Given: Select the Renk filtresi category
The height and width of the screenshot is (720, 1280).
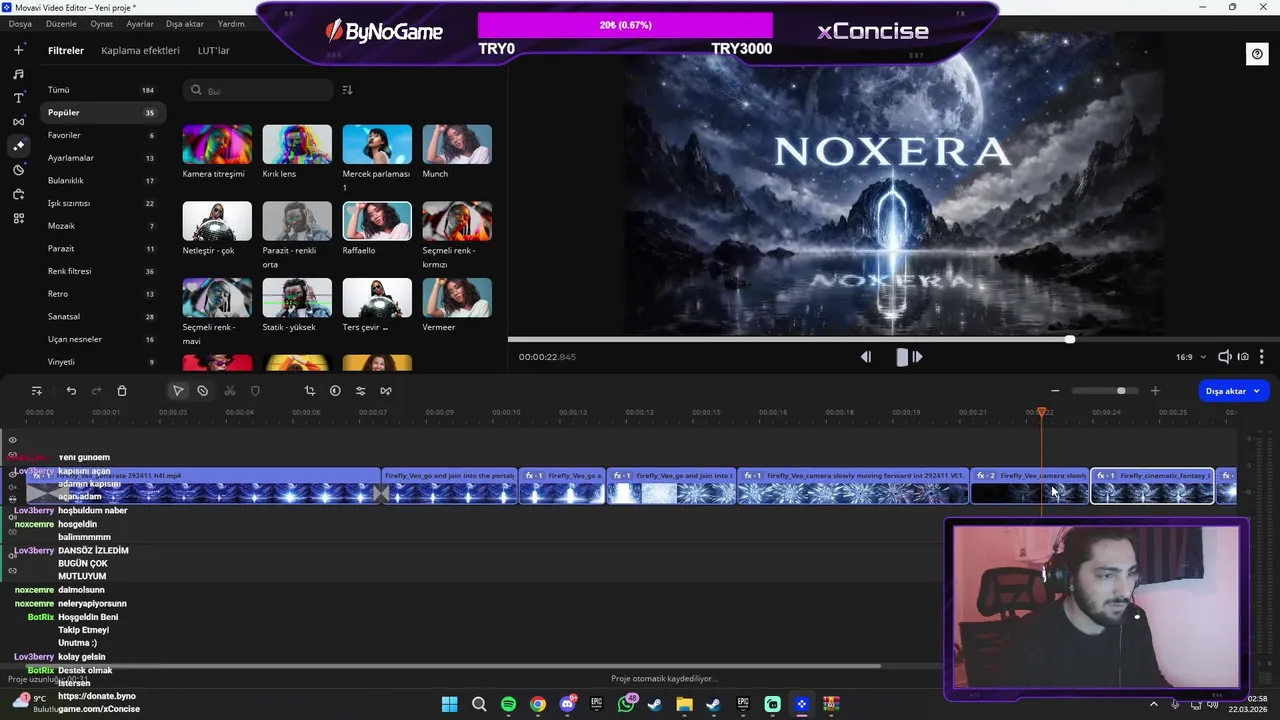Looking at the screenshot, I should coord(103,271).
